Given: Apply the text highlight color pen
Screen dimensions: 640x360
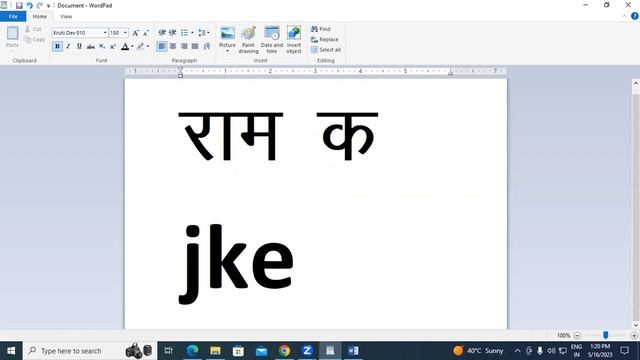Looking at the screenshot, I should pos(140,47).
